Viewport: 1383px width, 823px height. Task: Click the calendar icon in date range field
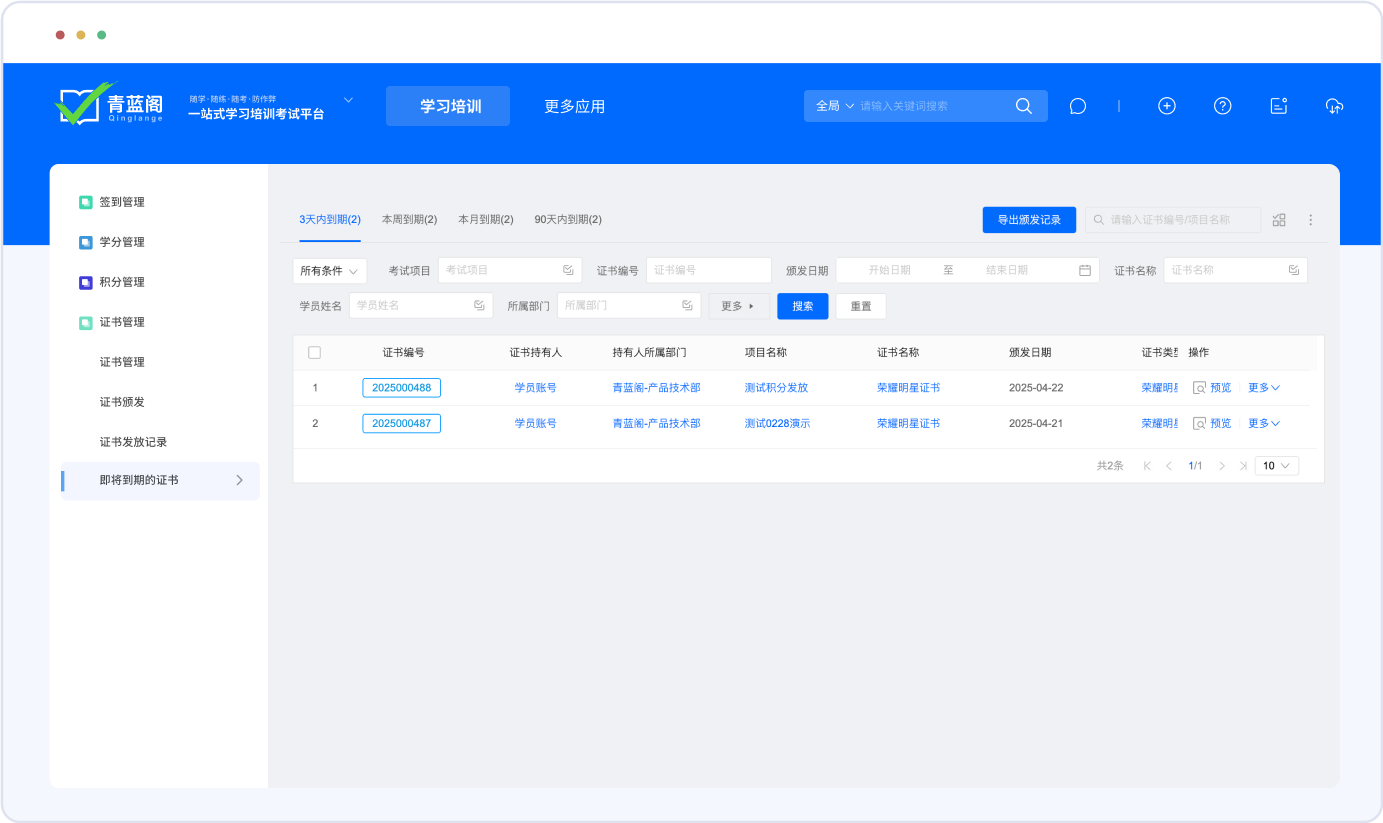point(1085,270)
